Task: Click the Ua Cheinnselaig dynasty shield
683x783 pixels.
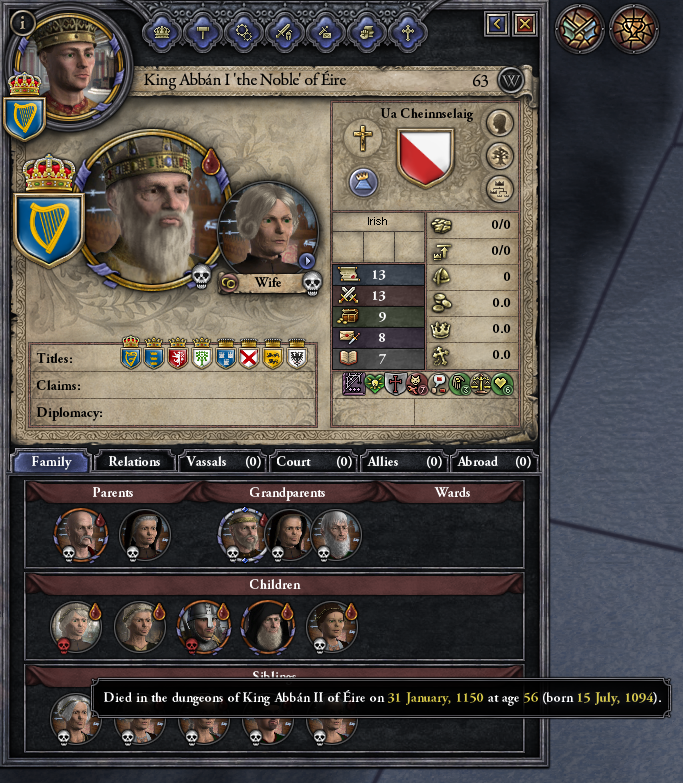Action: [x=425, y=157]
